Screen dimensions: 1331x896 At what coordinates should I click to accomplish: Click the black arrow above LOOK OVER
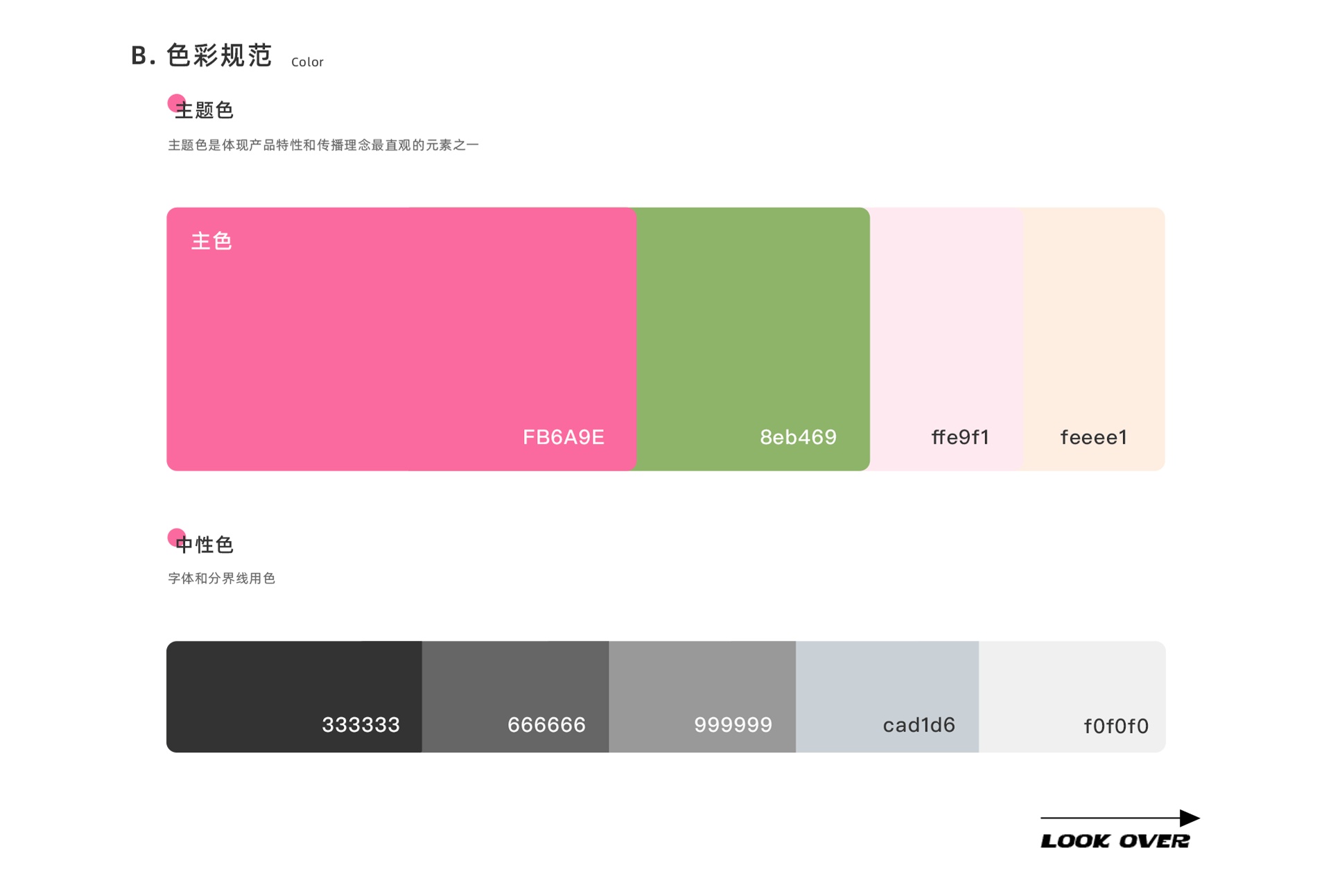click(1120, 818)
